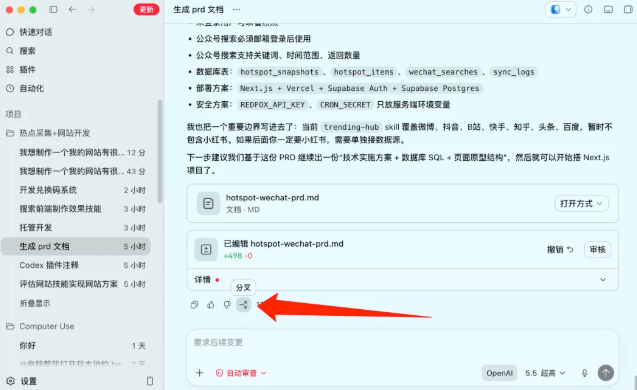The image size is (637, 390).
Task: Click the thumbs-up icon
Action: (x=210, y=305)
